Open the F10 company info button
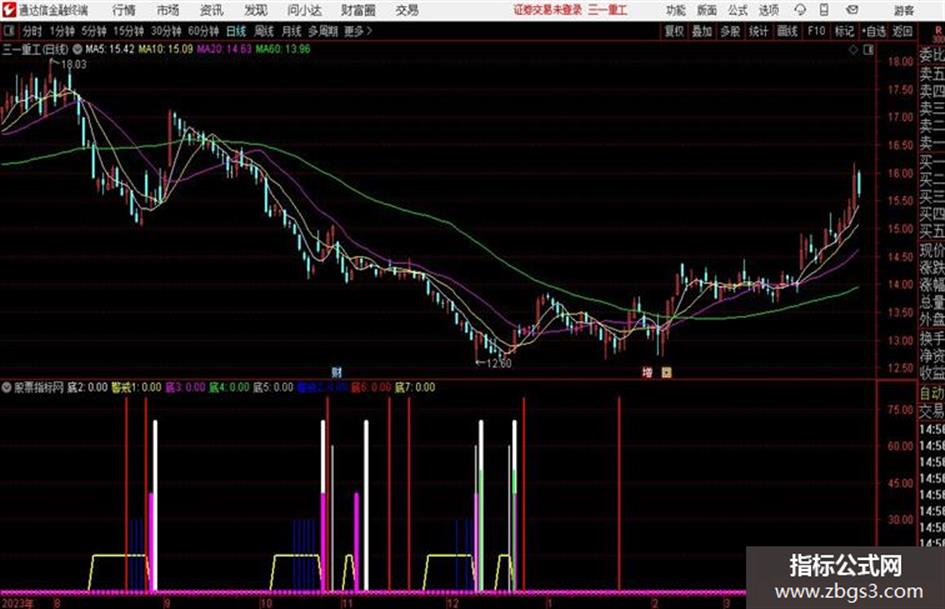 pos(816,31)
